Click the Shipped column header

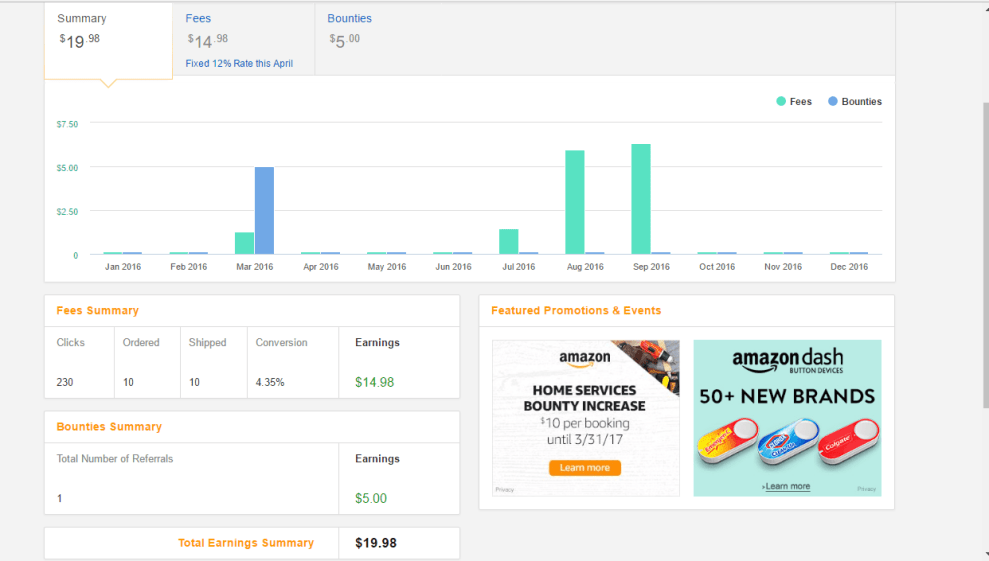(208, 343)
